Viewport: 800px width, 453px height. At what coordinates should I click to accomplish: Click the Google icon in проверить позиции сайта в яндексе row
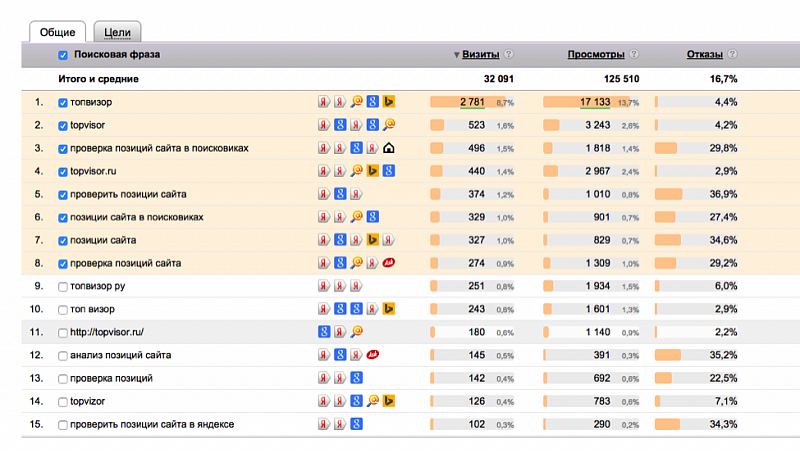coord(357,424)
